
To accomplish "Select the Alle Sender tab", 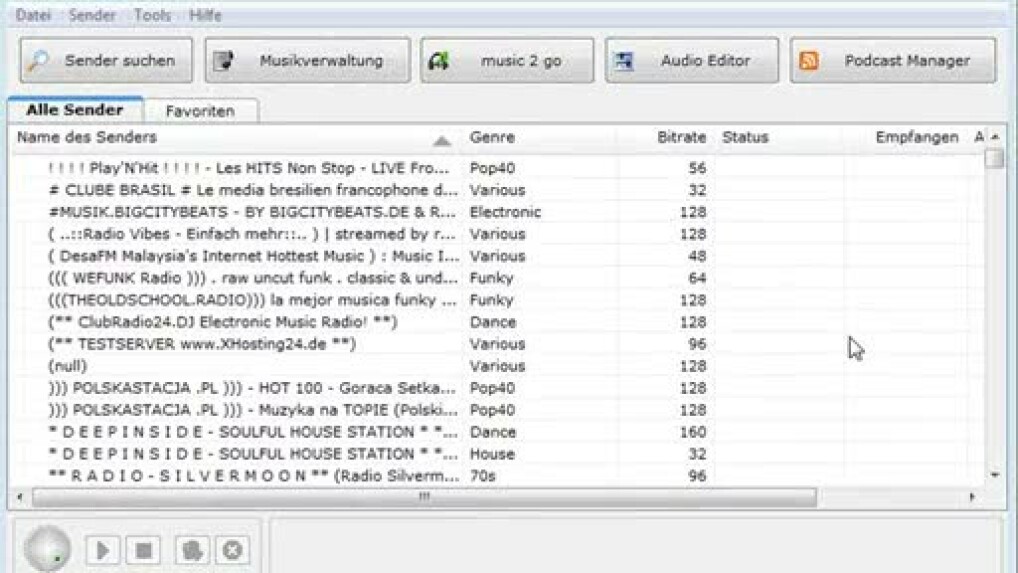I will point(74,110).
